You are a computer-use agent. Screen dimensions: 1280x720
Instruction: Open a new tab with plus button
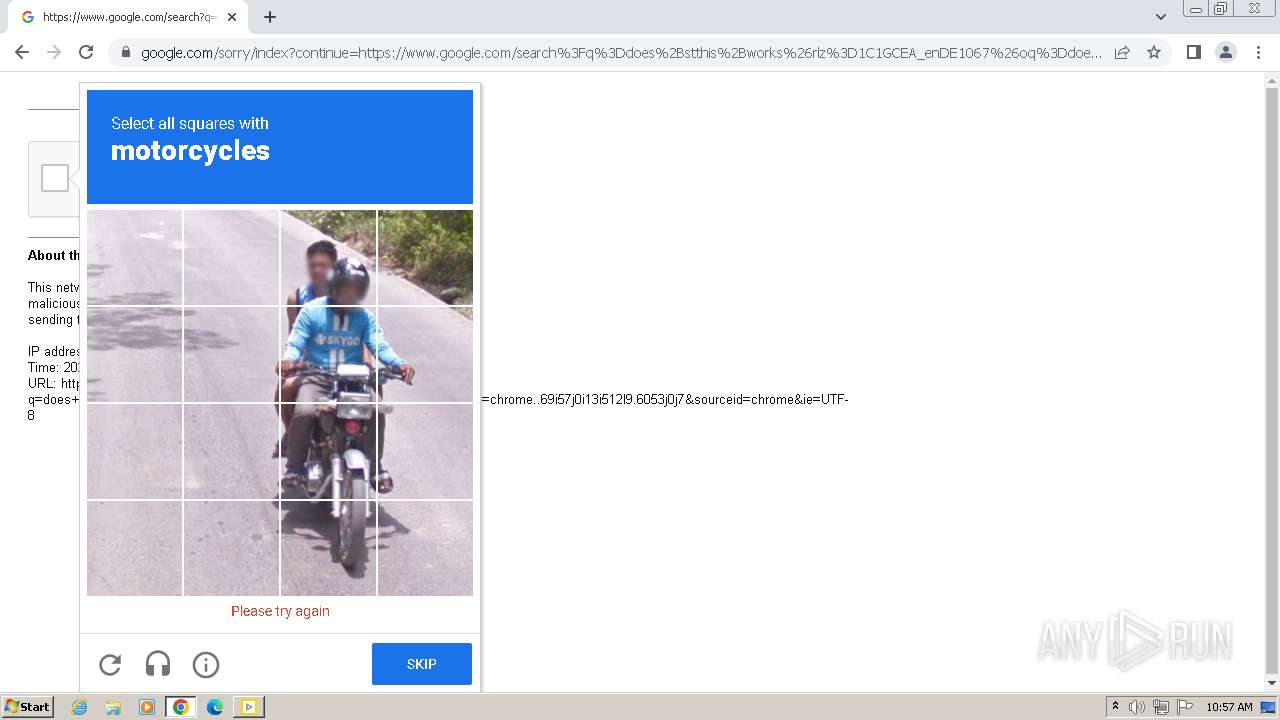tap(269, 17)
